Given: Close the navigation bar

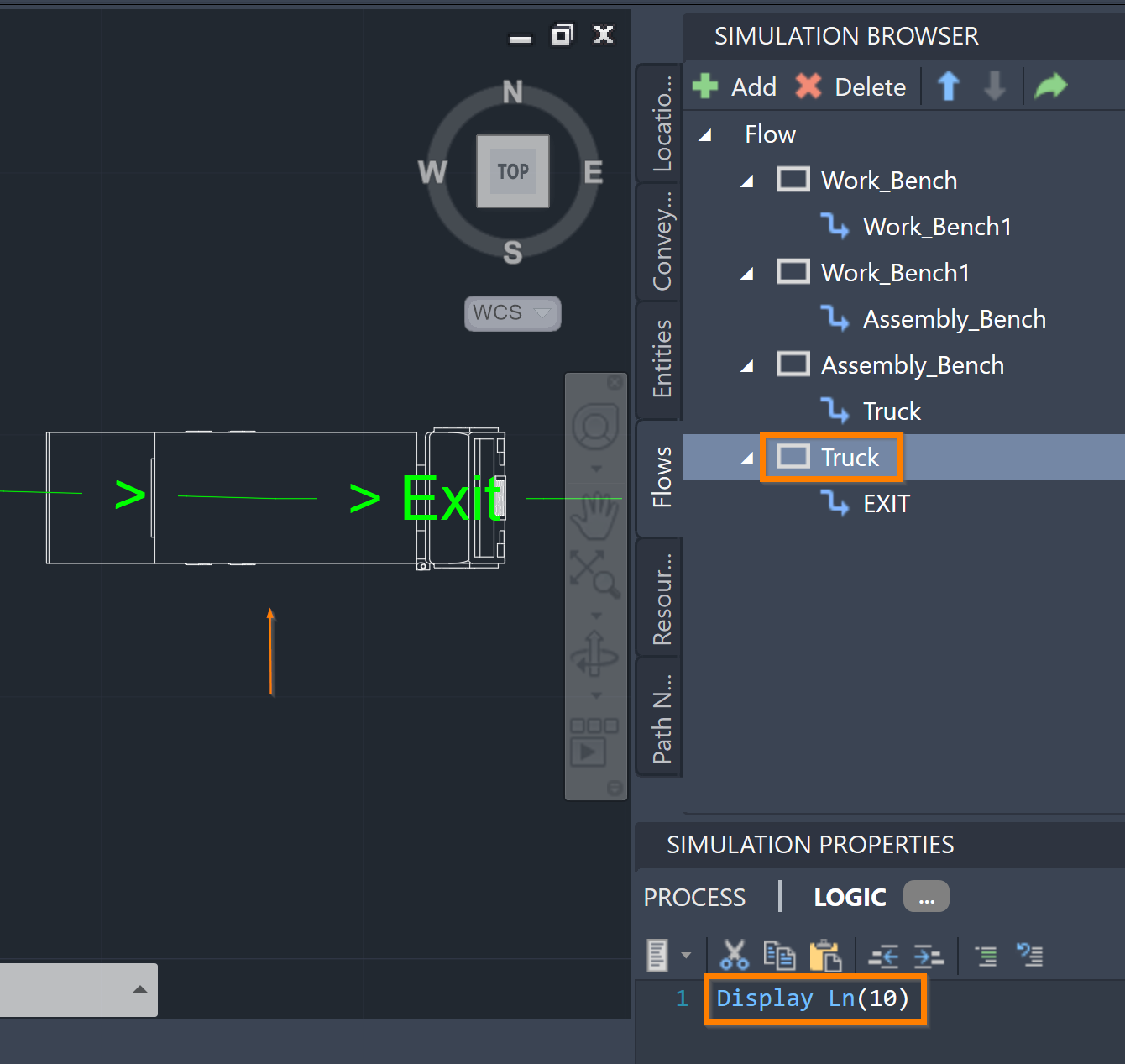Looking at the screenshot, I should pos(615,383).
